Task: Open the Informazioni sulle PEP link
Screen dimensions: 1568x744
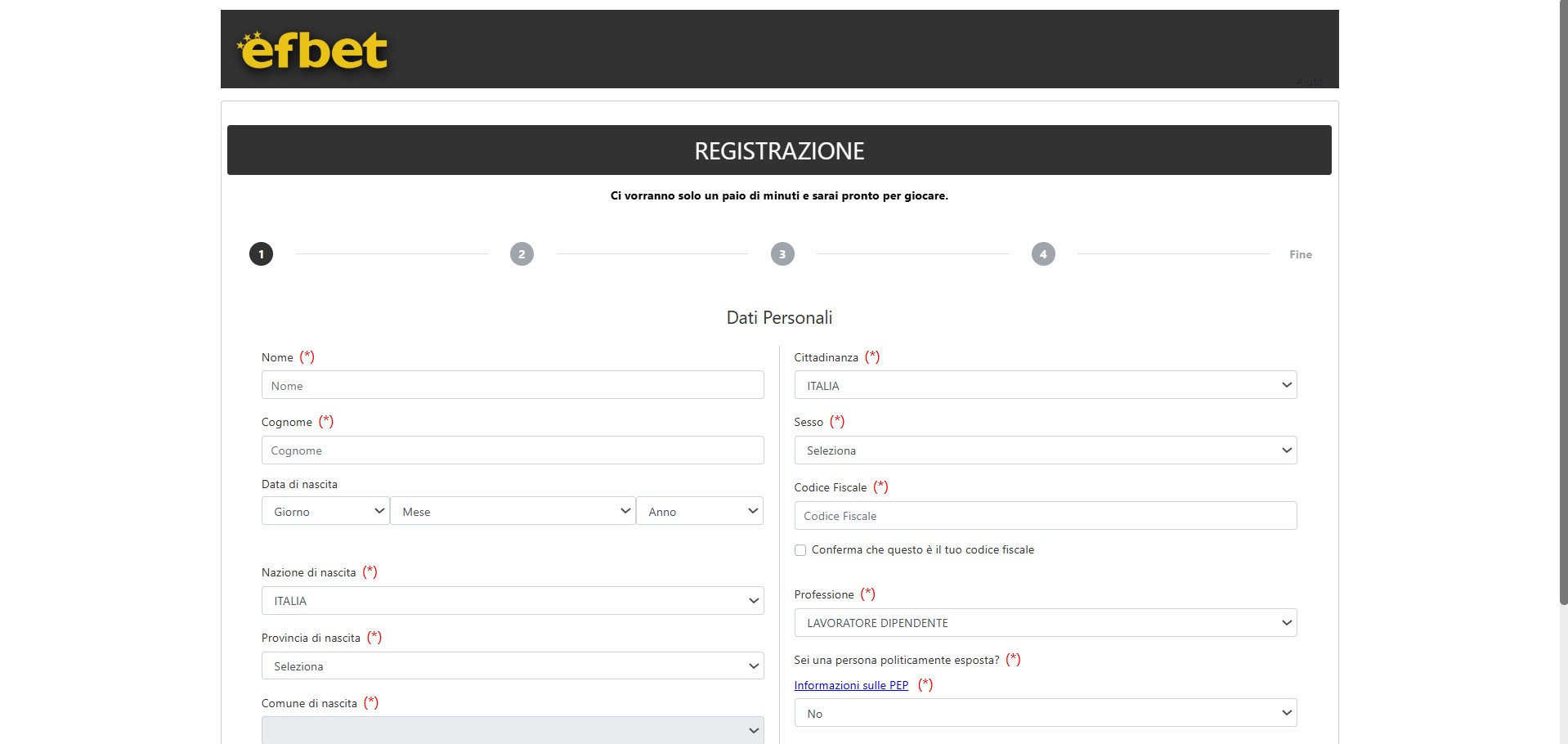Action: [851, 685]
